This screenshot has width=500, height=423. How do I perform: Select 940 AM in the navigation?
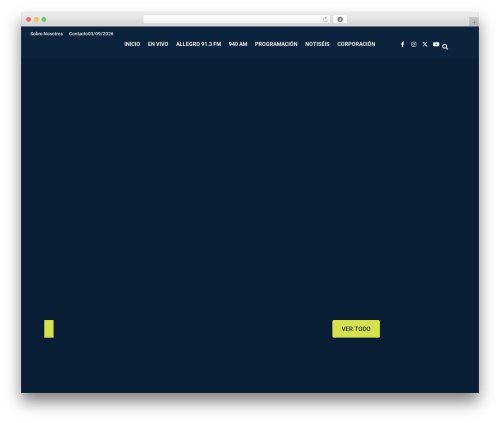tap(238, 44)
